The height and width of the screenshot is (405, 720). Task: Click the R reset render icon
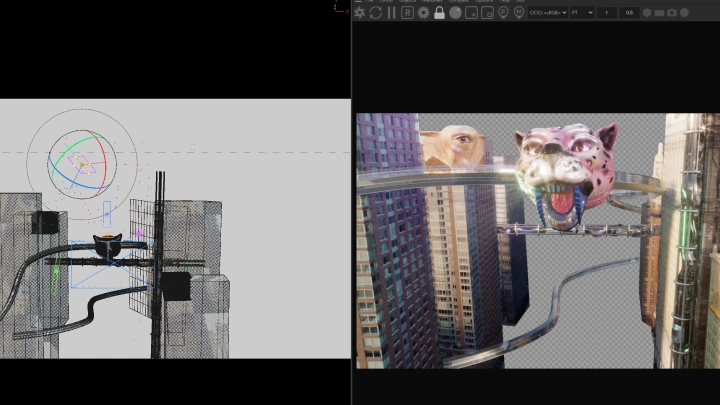[x=407, y=13]
